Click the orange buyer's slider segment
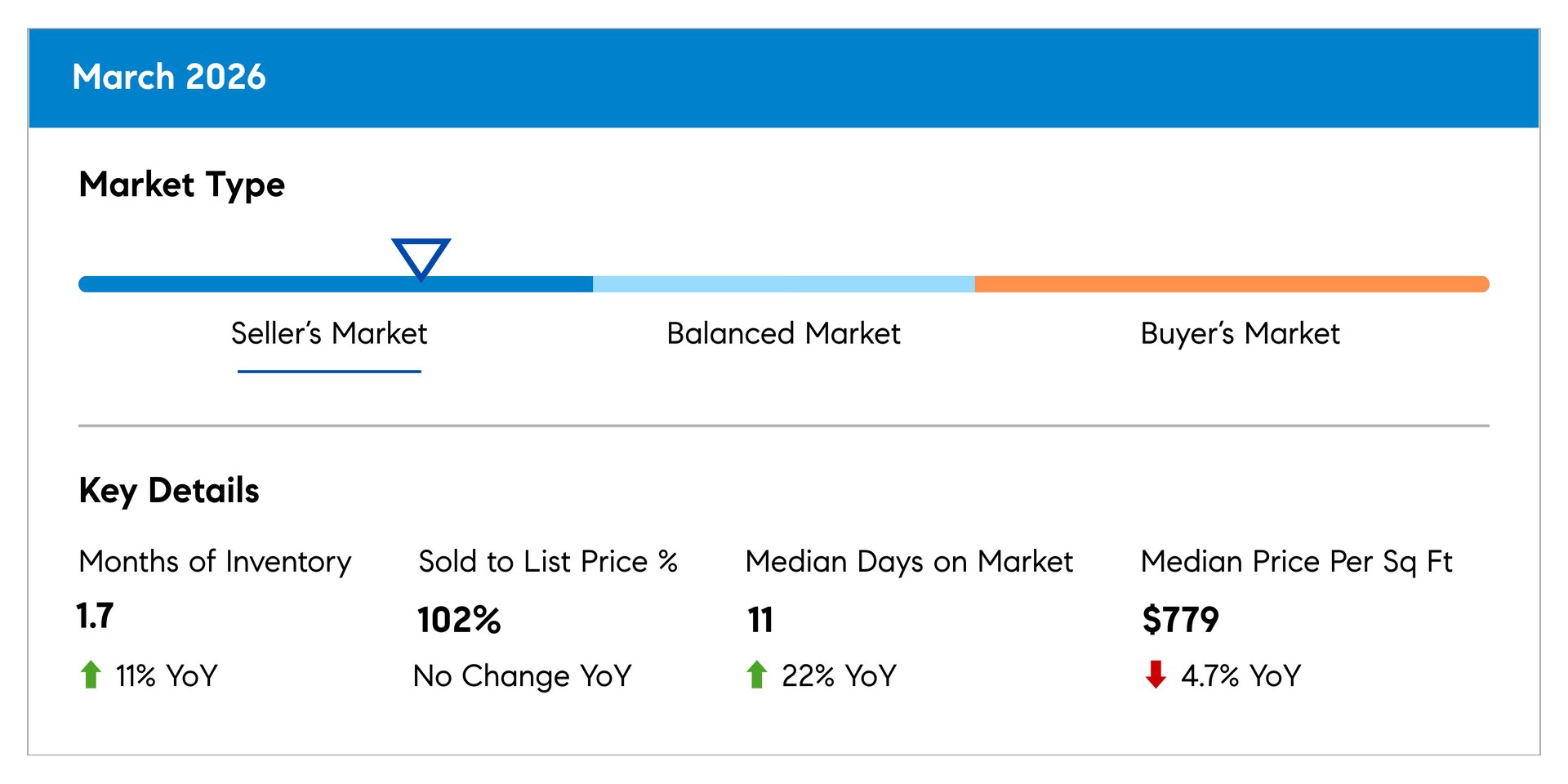The width and height of the screenshot is (1568, 784). [1232, 284]
